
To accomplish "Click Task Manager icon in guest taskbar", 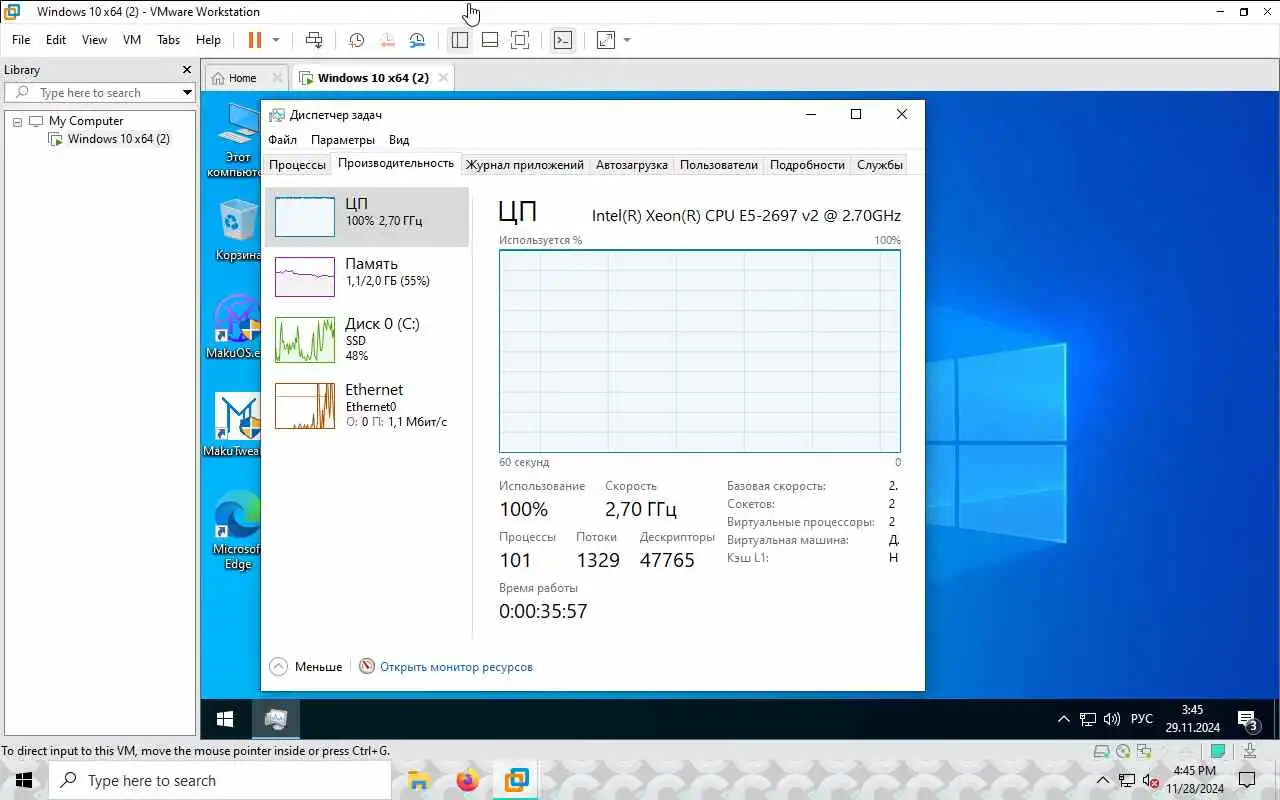I will coord(276,719).
